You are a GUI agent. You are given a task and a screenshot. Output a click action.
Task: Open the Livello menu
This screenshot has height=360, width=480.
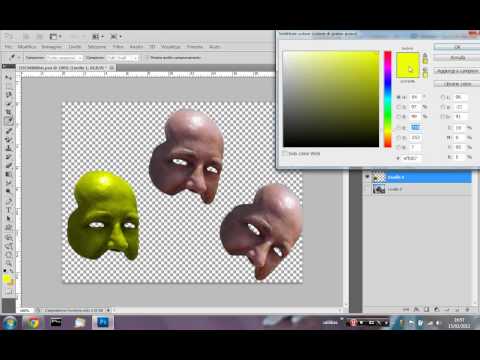(75, 47)
